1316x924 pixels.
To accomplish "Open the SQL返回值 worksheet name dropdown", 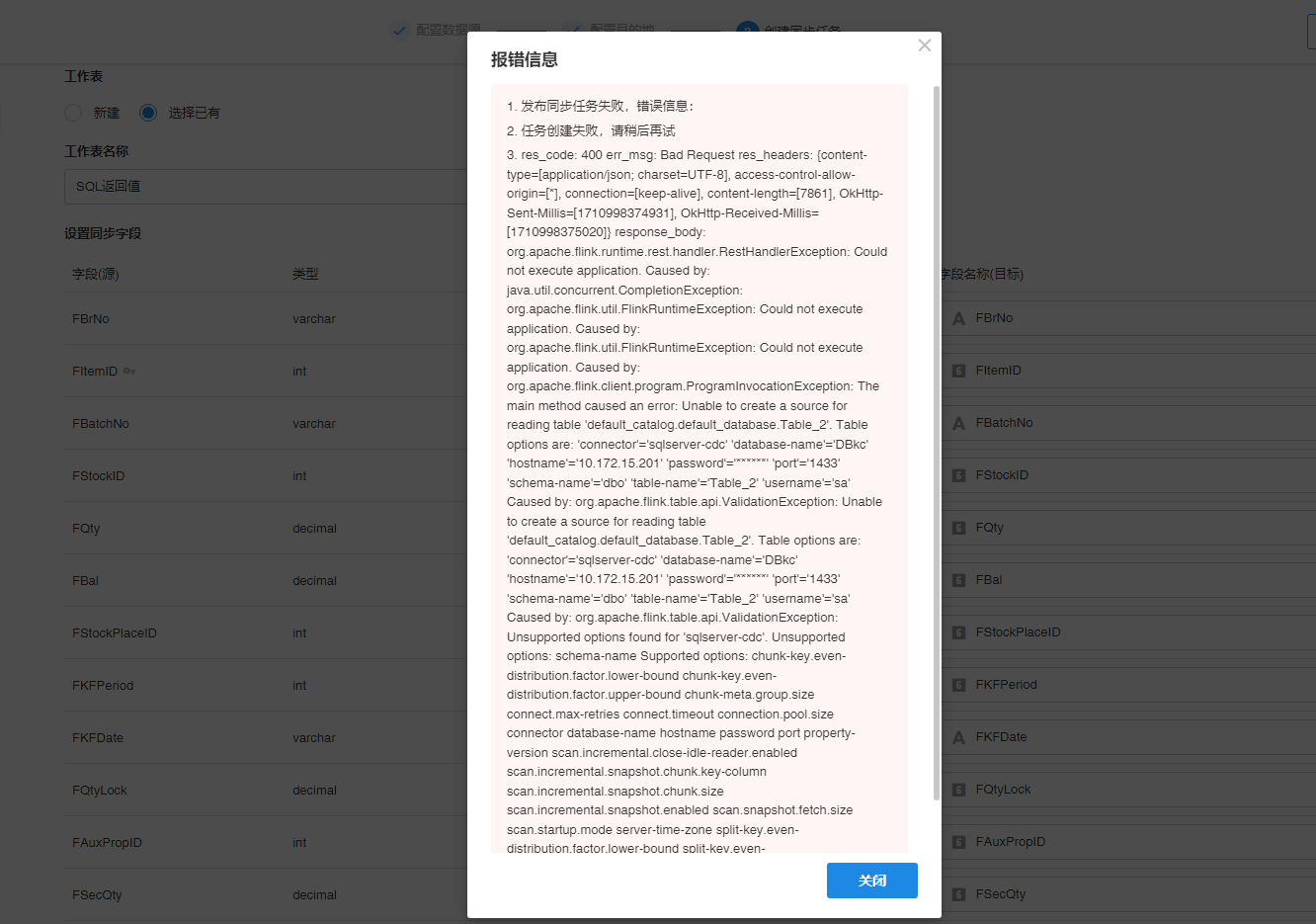I will tap(266, 186).
